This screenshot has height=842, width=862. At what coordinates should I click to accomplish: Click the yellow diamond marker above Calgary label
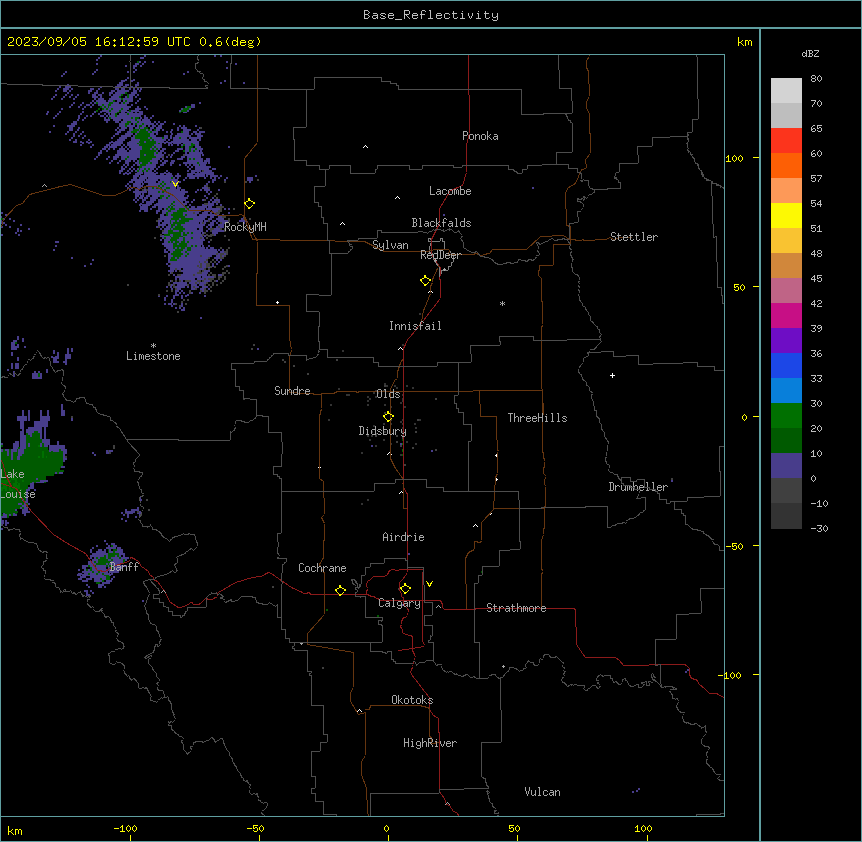pyautogui.click(x=405, y=589)
